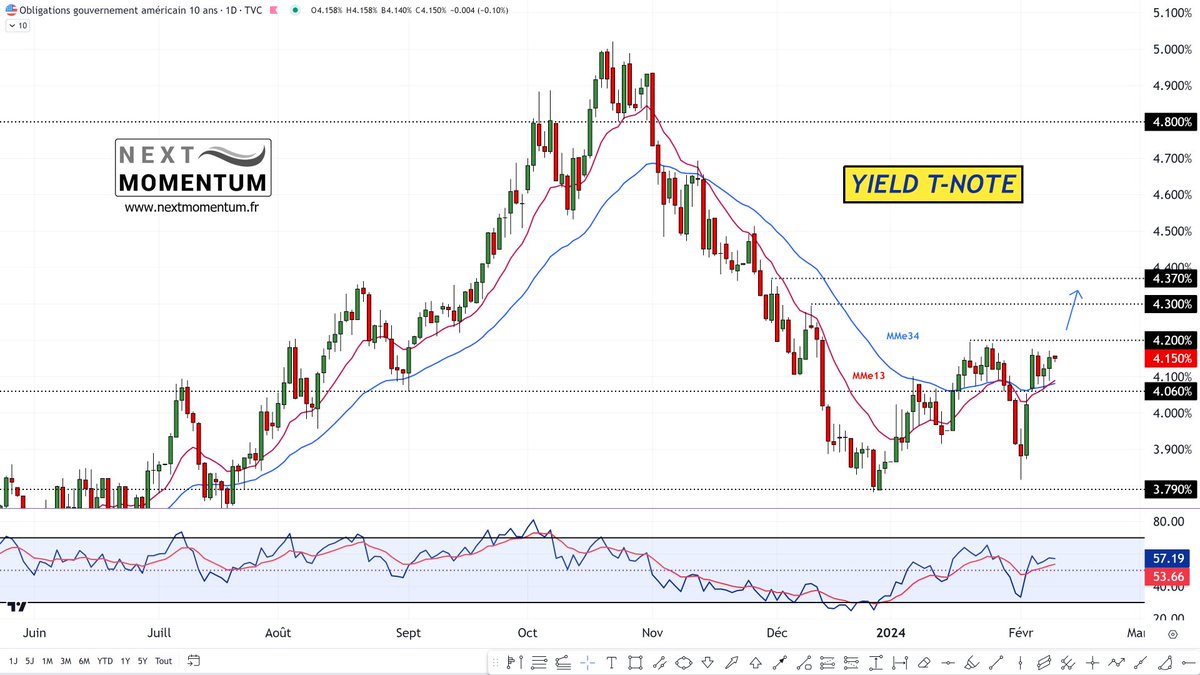Screen dimensions: 1200x675
Task: Select the vertical line tool
Action: click(1020, 662)
